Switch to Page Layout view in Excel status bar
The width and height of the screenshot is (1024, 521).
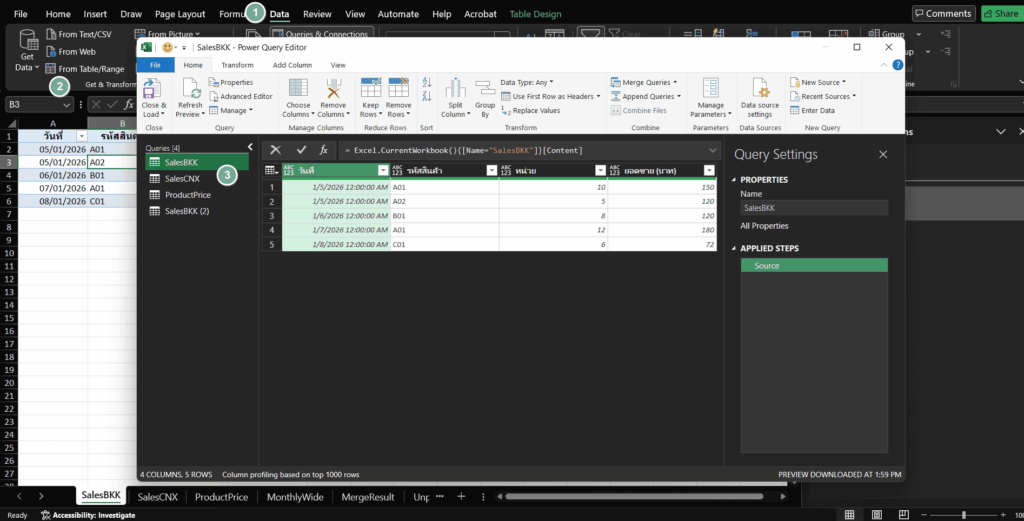point(877,515)
